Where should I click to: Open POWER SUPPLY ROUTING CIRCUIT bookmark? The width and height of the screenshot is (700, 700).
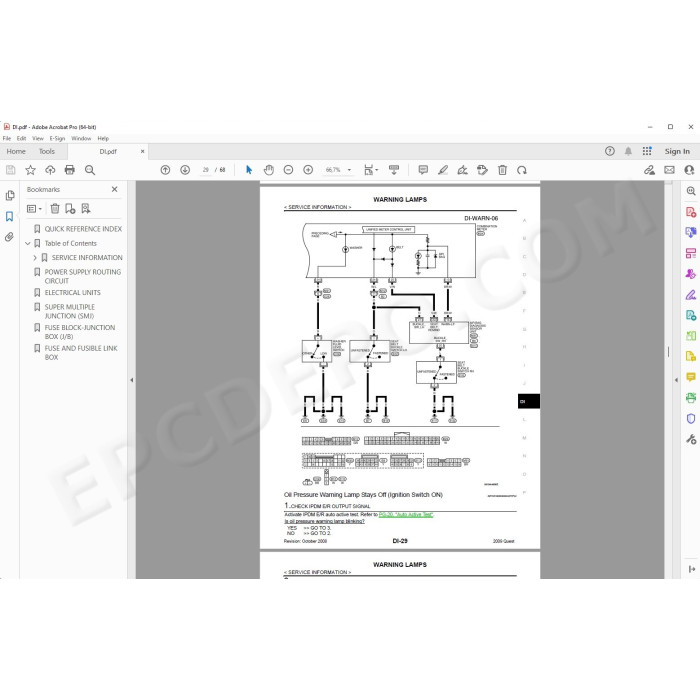click(x=83, y=276)
